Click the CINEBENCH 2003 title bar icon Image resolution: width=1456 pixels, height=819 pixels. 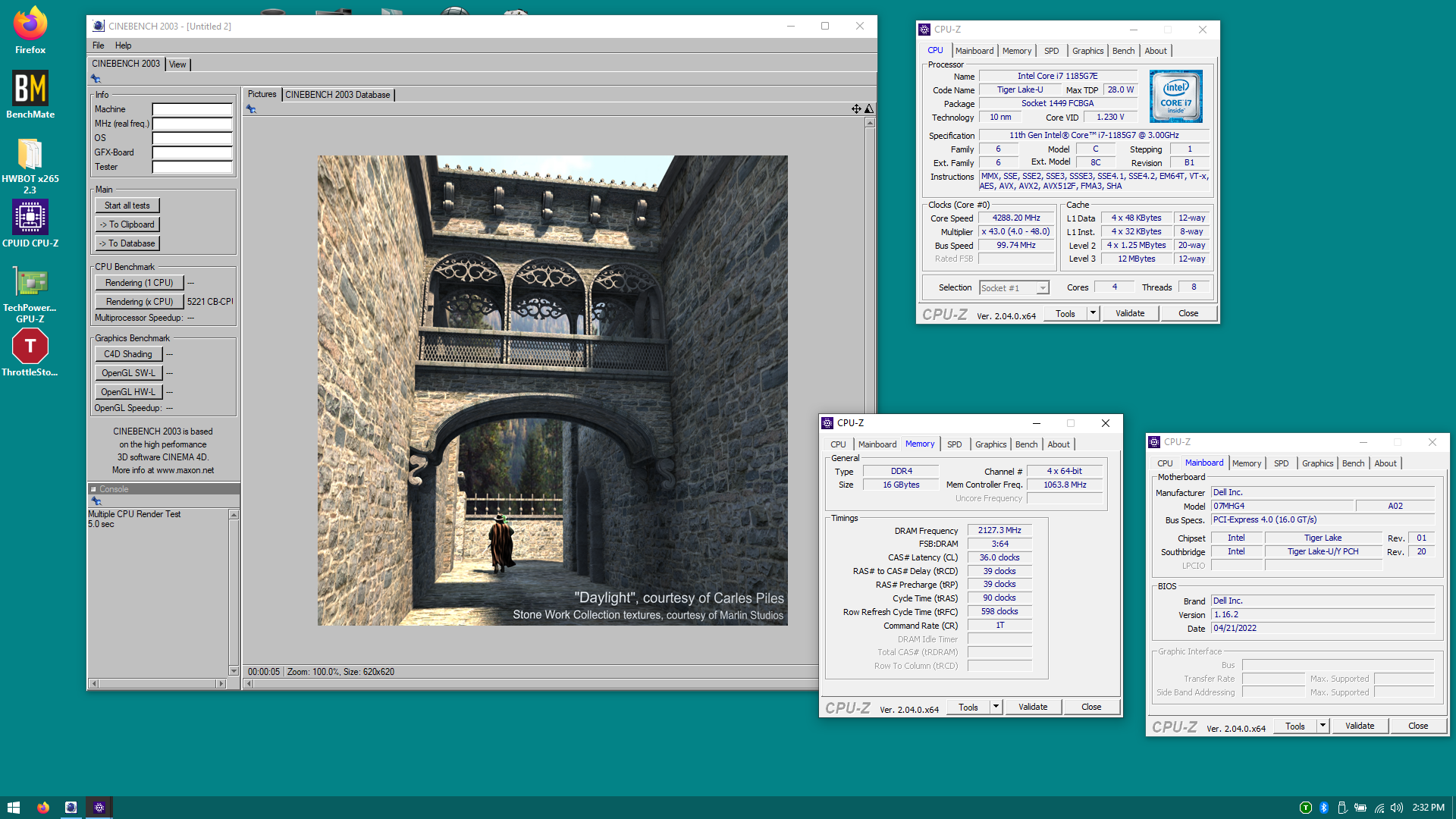99,26
